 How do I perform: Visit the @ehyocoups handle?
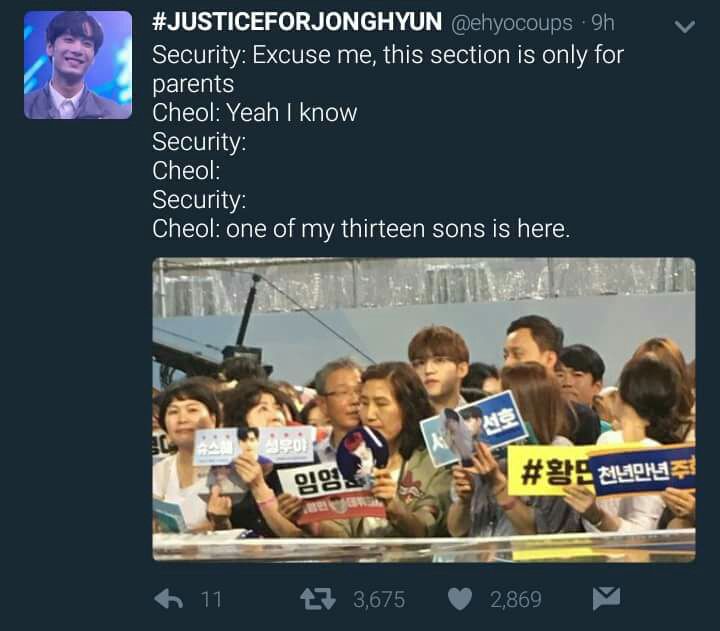512,23
